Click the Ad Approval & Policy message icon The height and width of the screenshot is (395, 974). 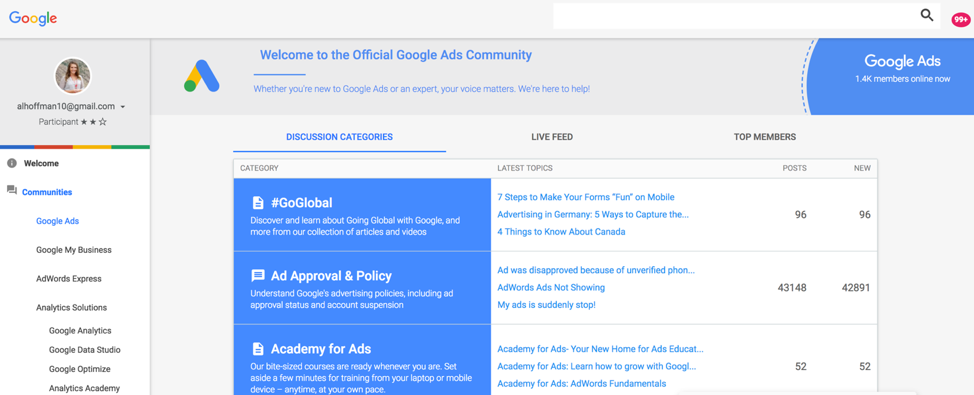click(258, 276)
